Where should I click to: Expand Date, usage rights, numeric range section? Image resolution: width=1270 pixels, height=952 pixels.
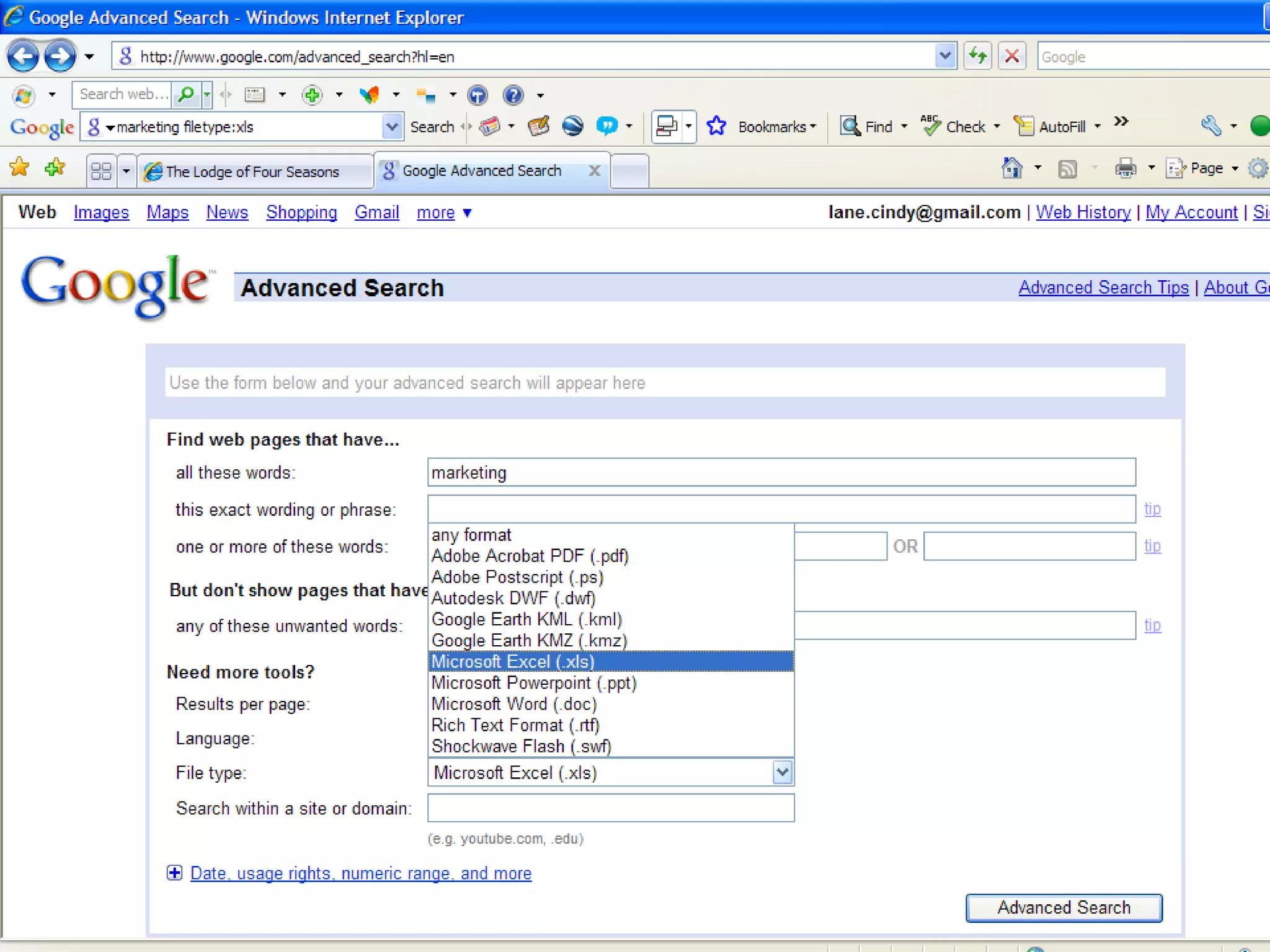point(360,873)
